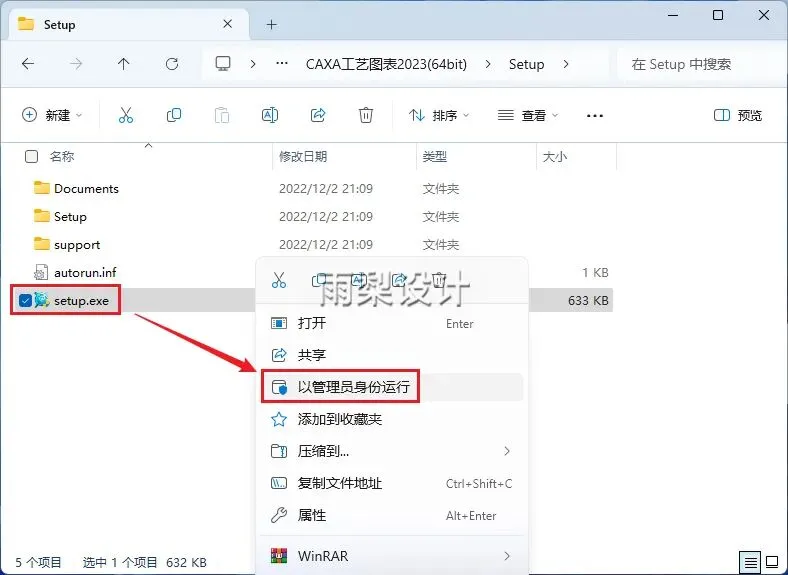Choose 添加到收藏夹 from context menu
This screenshot has height=575, width=788.
click(x=392, y=419)
